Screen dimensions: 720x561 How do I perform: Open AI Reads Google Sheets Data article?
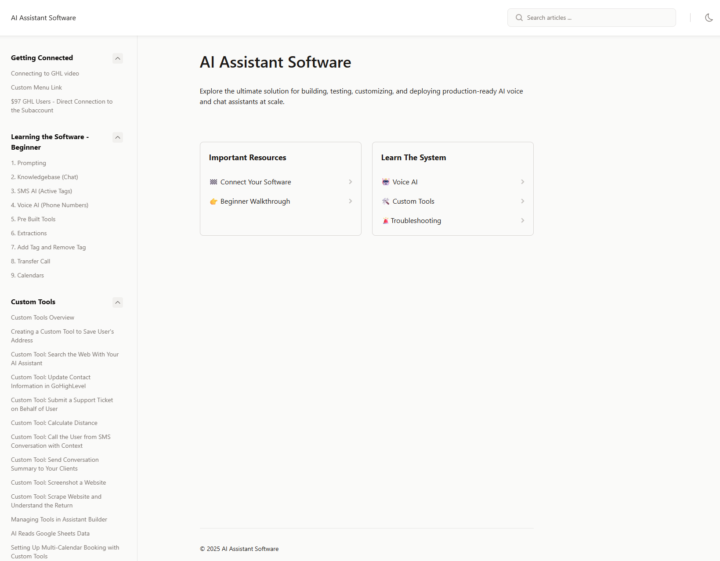pyautogui.click(x=50, y=533)
